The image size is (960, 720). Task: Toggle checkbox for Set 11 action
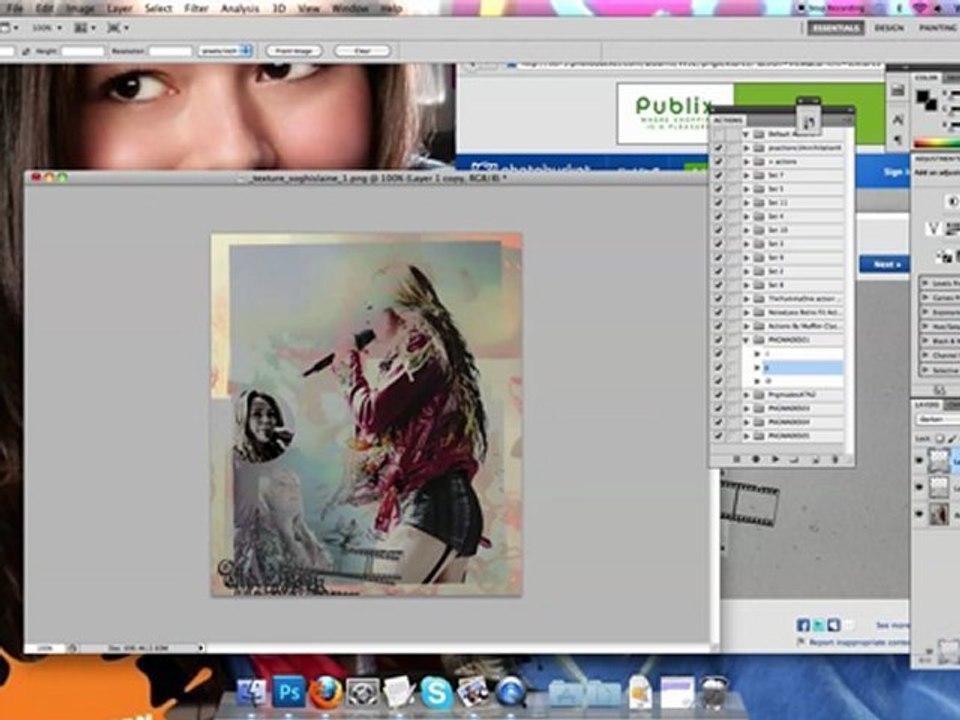(718, 203)
